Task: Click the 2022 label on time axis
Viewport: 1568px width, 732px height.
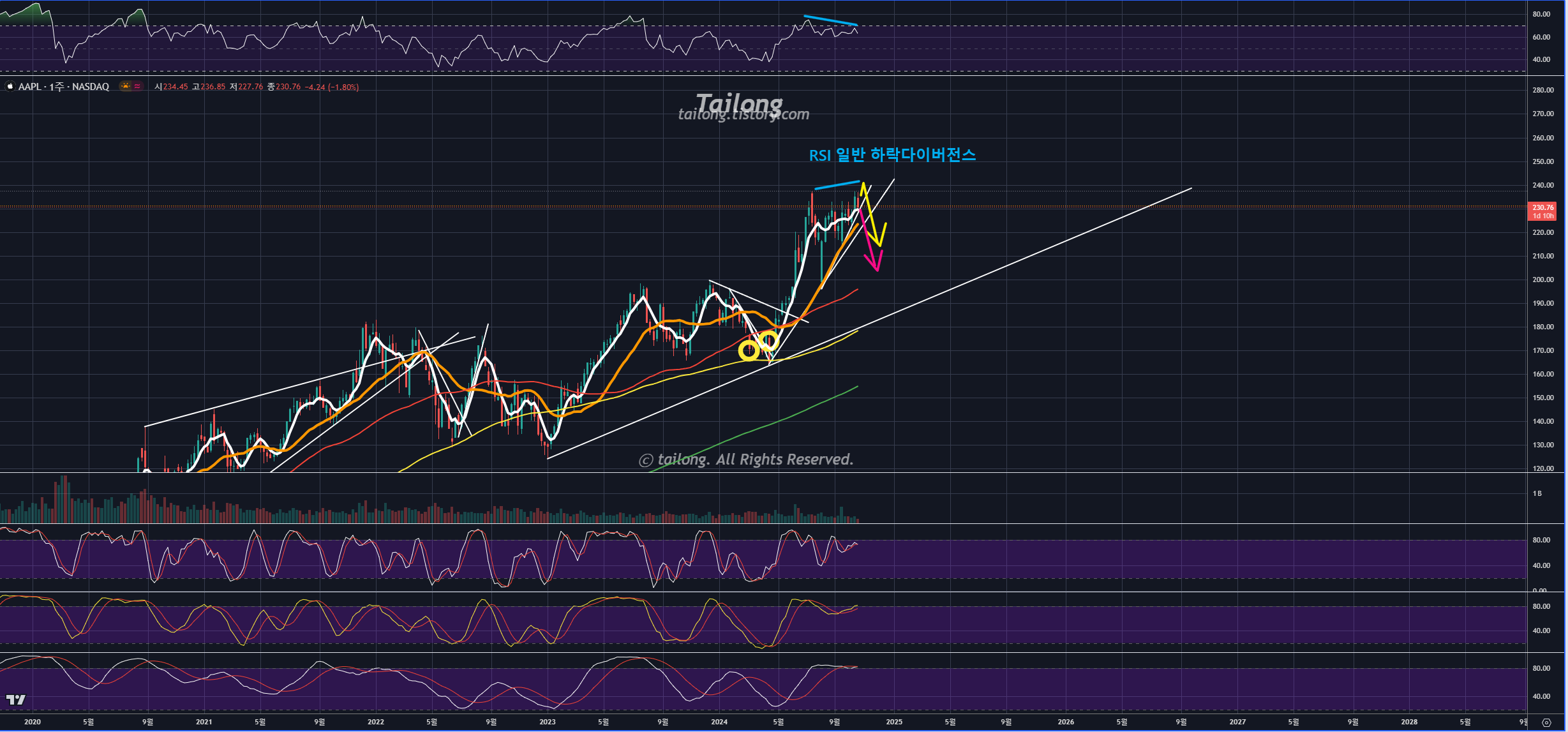Action: tap(375, 722)
